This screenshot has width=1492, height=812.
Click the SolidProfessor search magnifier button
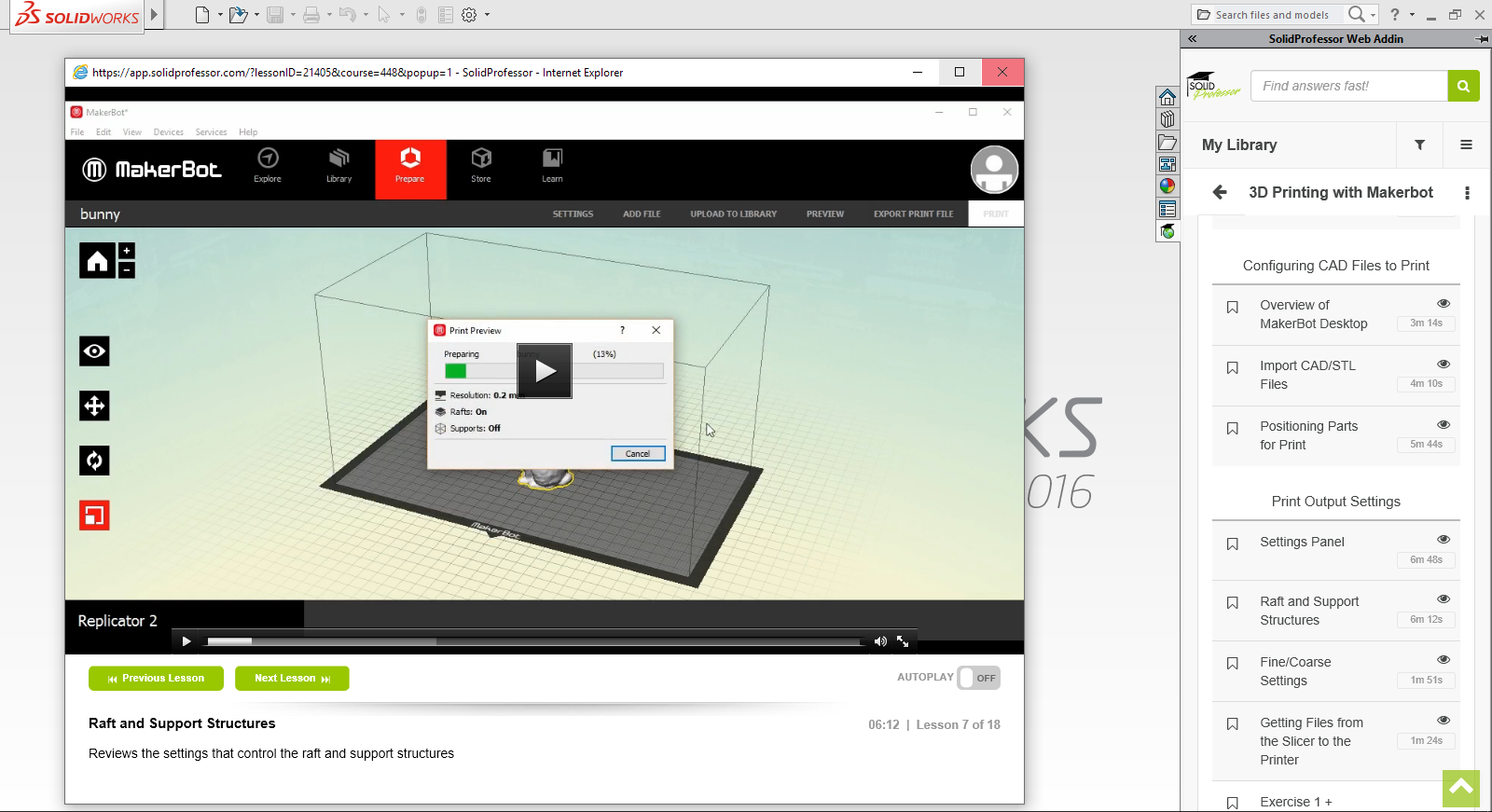(1463, 86)
